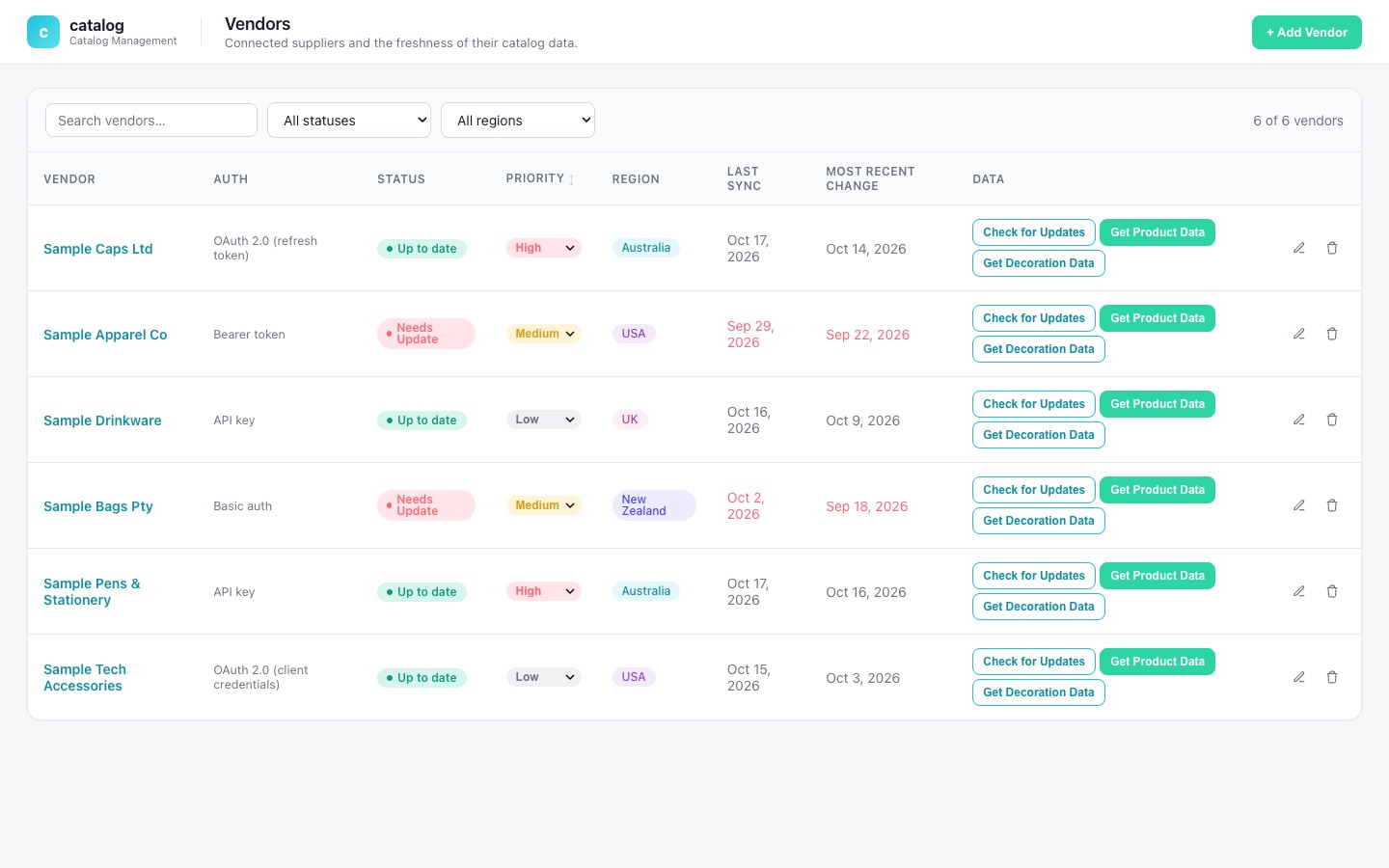Change priority for Sample Apparel Co
This screenshot has height=868, width=1389.
tap(544, 334)
